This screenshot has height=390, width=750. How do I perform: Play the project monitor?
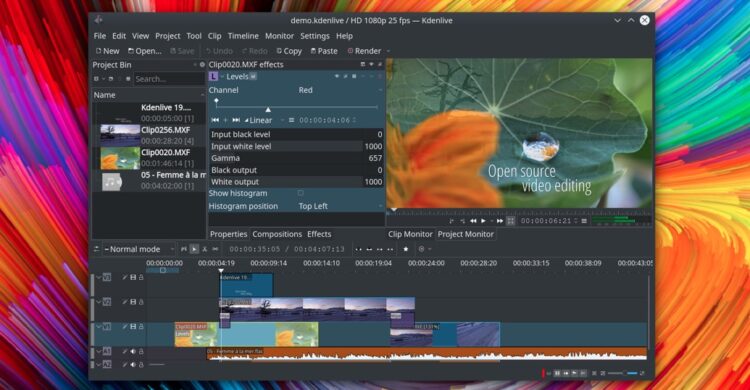coord(483,221)
